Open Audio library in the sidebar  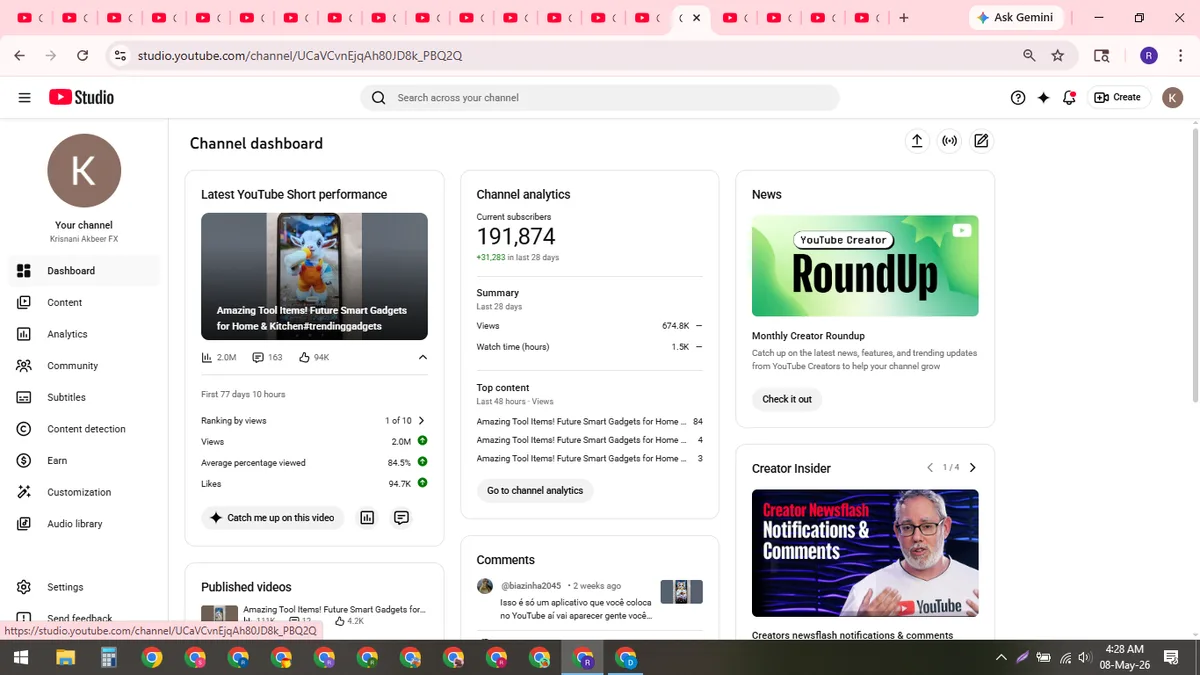click(84, 524)
